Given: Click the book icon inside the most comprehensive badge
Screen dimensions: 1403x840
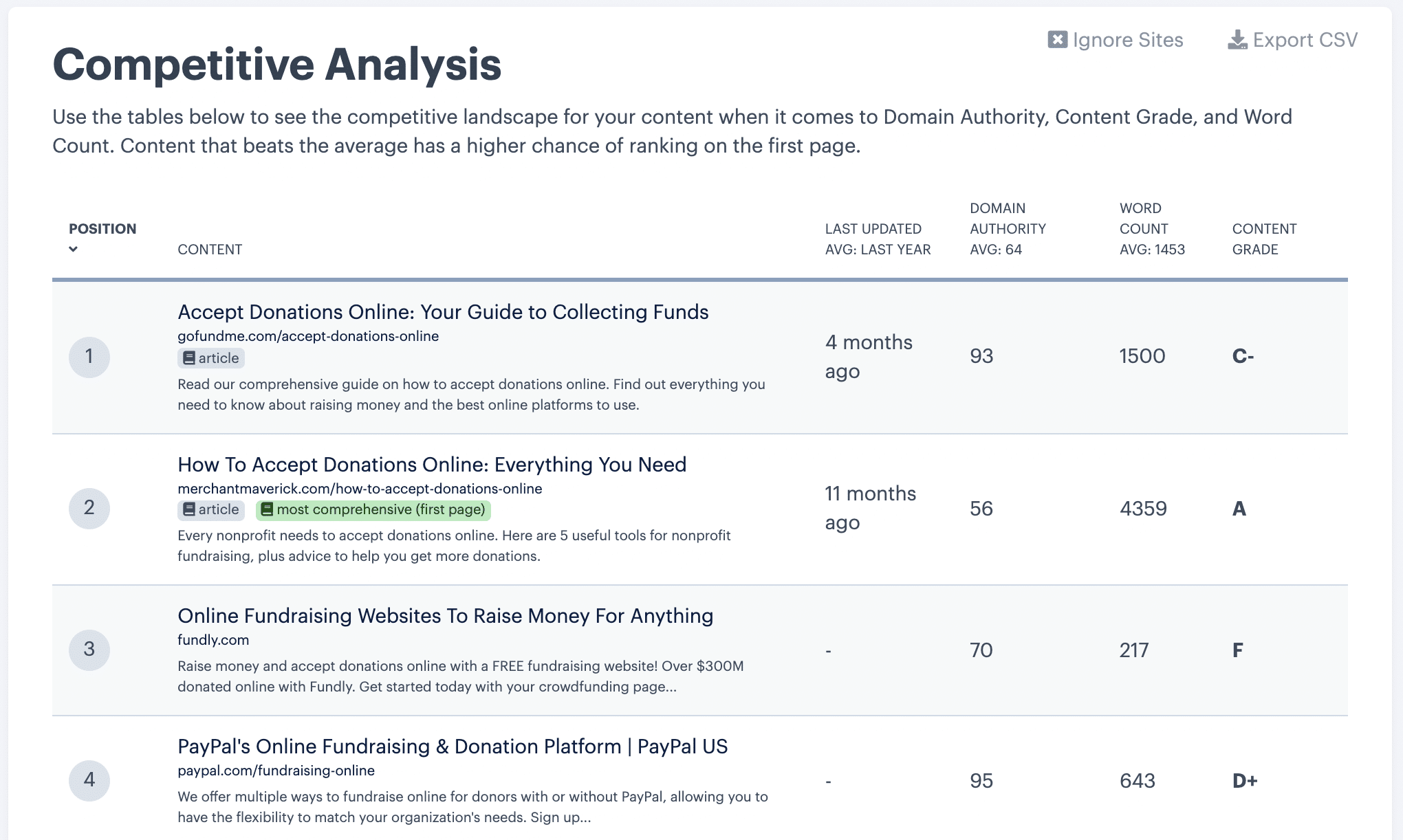Looking at the screenshot, I should (268, 509).
